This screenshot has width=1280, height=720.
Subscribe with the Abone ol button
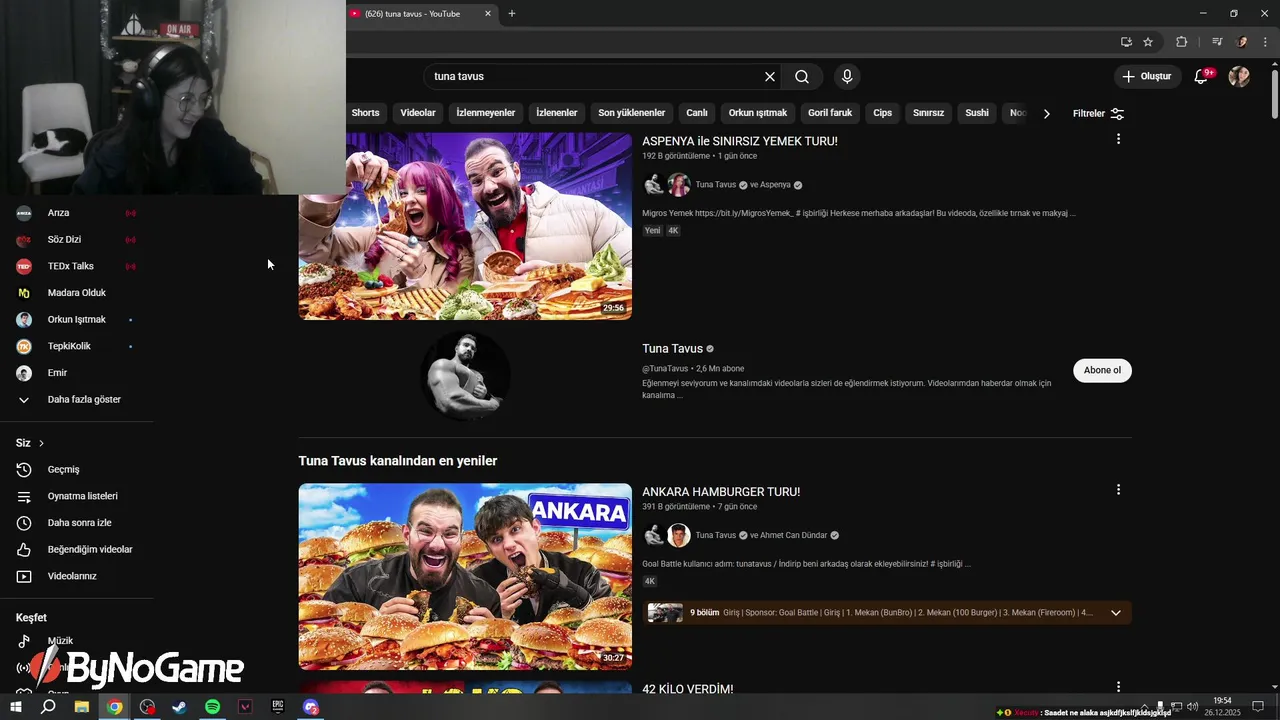click(x=1102, y=370)
